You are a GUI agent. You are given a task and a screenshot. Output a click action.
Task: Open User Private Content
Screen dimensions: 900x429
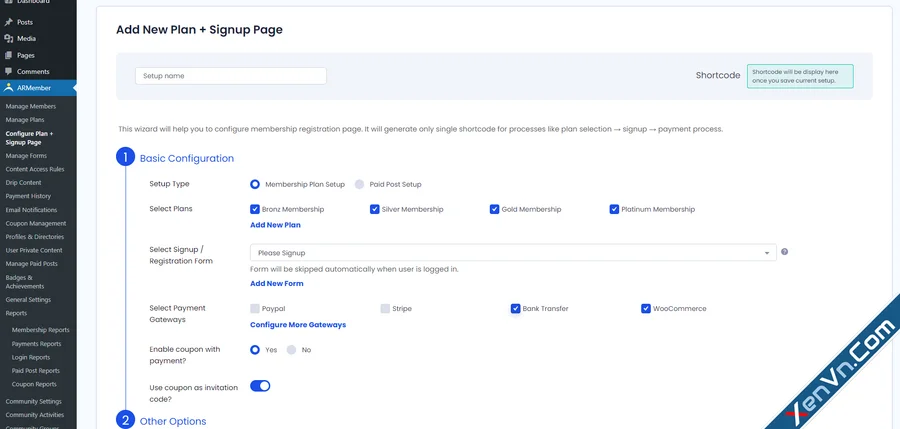[34, 250]
